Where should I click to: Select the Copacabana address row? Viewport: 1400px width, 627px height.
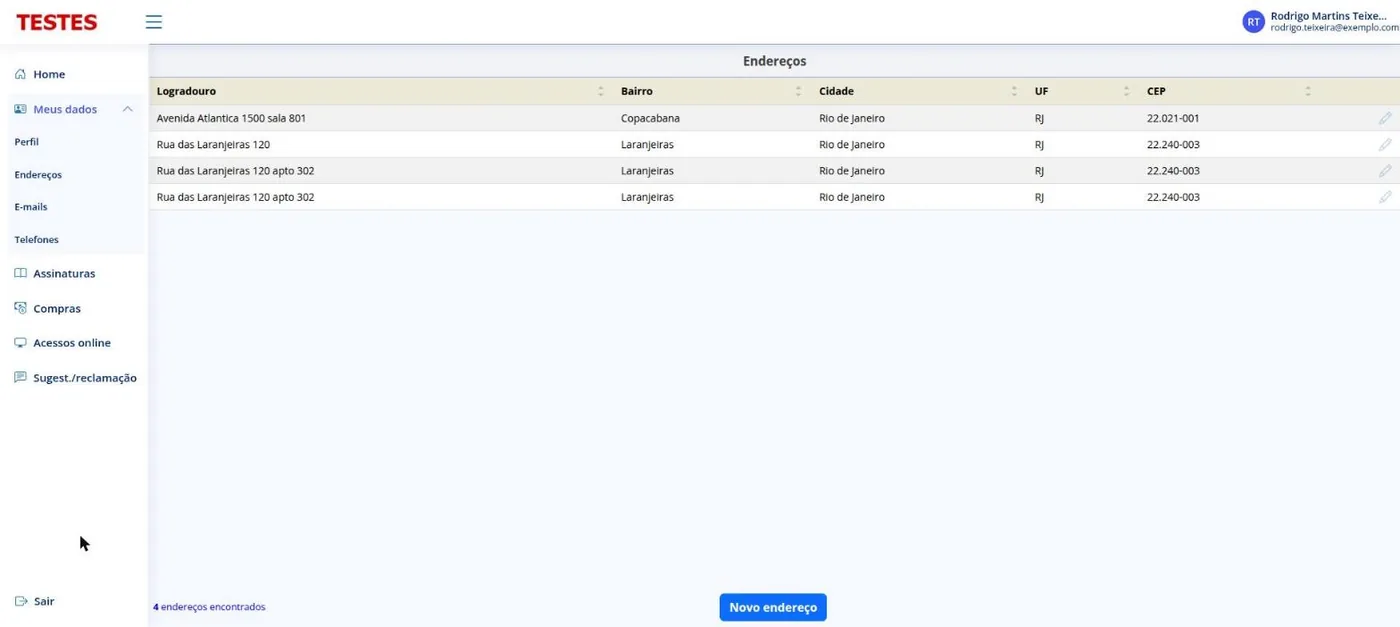point(774,118)
